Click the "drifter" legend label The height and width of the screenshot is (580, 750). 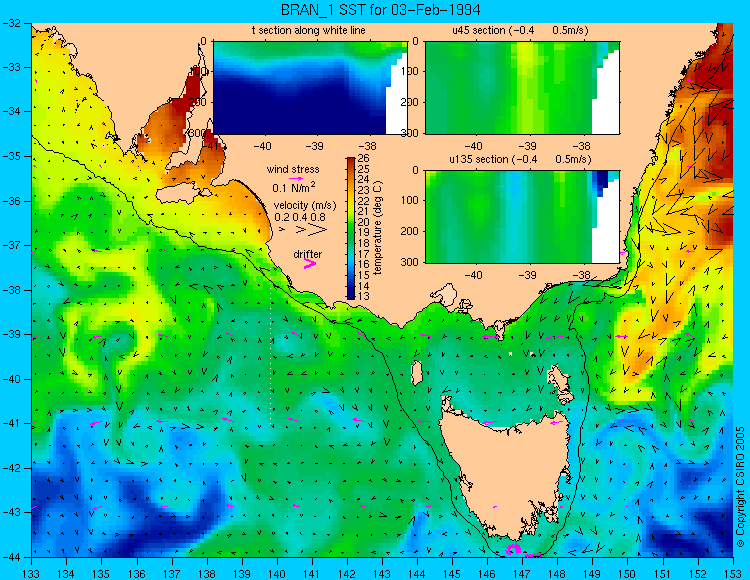(308, 254)
